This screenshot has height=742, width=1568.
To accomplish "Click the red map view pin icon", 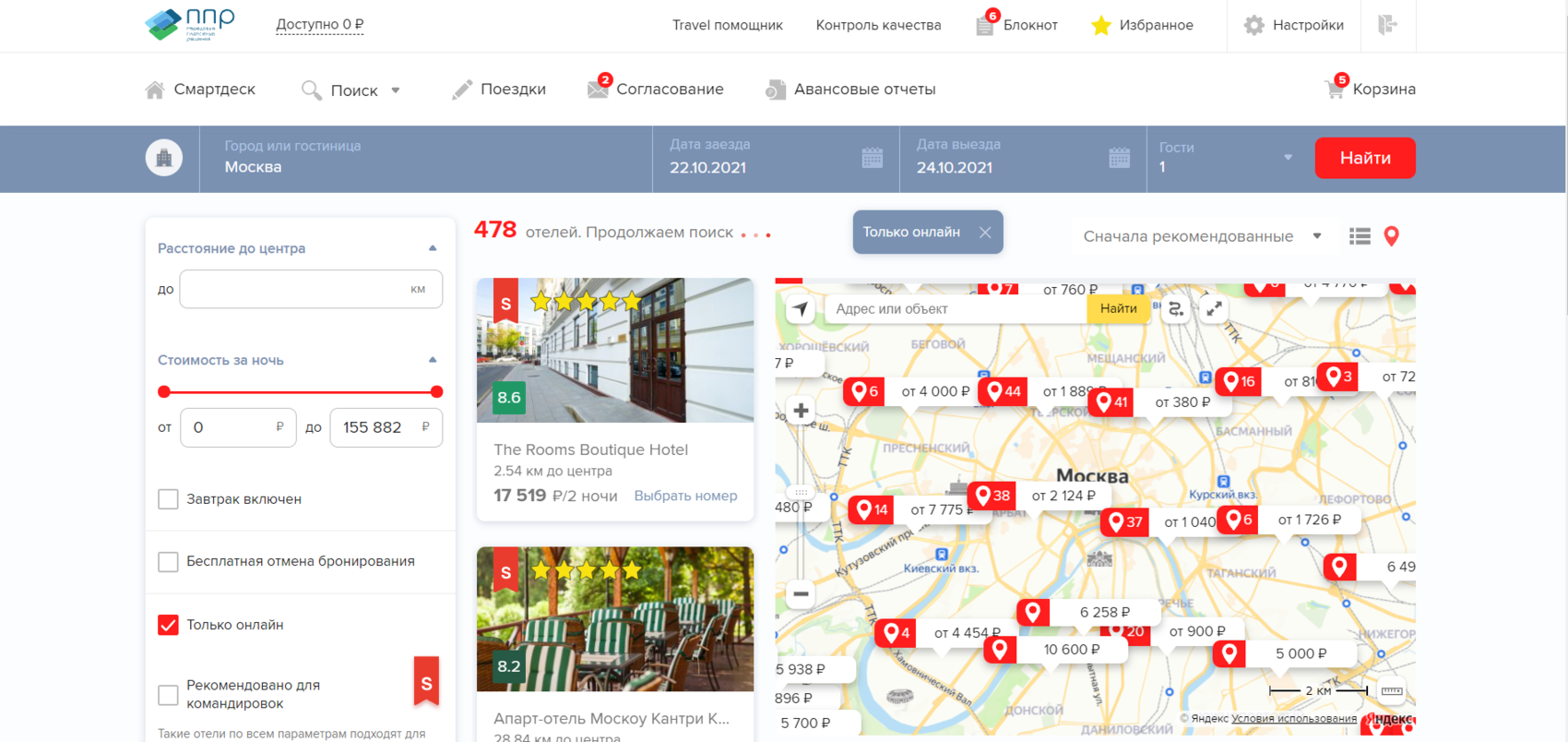I will (1392, 236).
